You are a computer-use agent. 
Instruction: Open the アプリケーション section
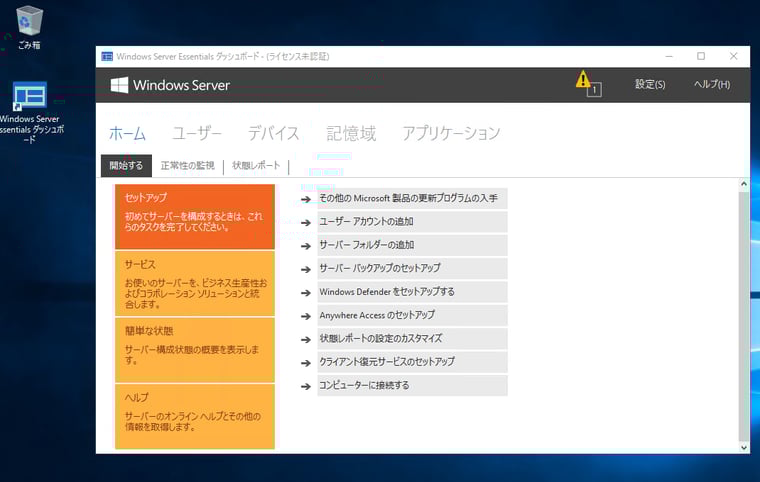click(x=450, y=133)
